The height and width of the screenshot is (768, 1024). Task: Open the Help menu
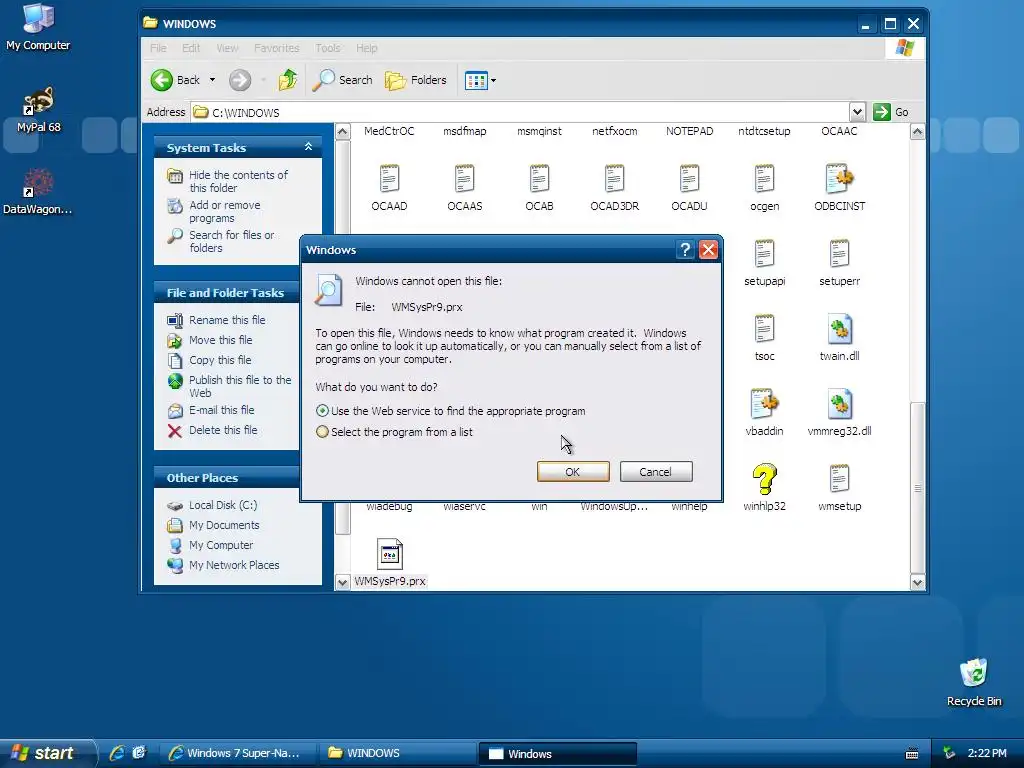[x=366, y=48]
